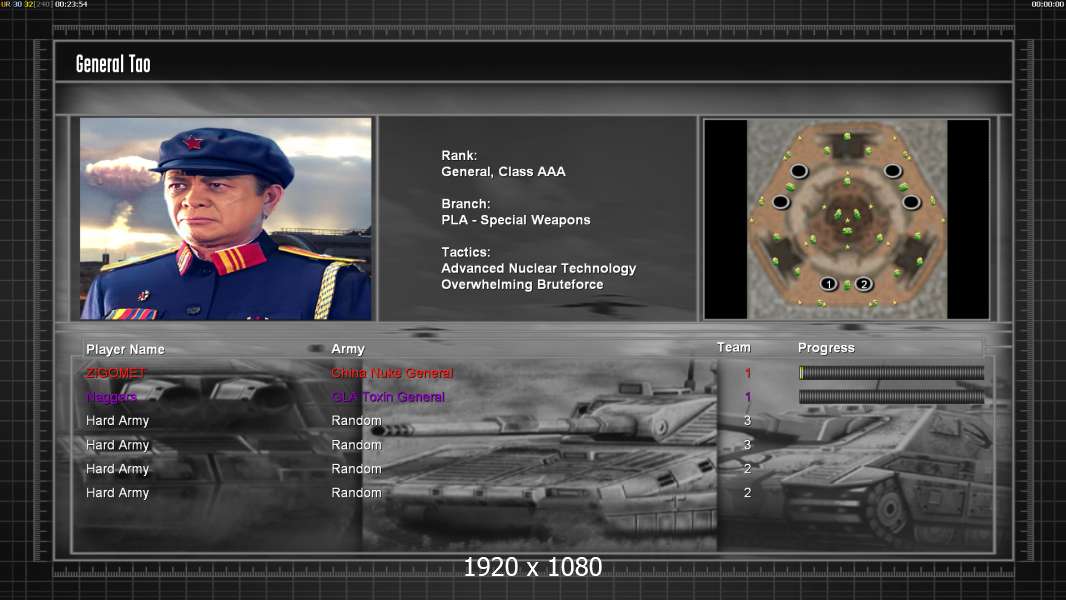Viewport: 1066px width, 600px height.
Task: Select the "Tactics:" label
Action: [466, 252]
